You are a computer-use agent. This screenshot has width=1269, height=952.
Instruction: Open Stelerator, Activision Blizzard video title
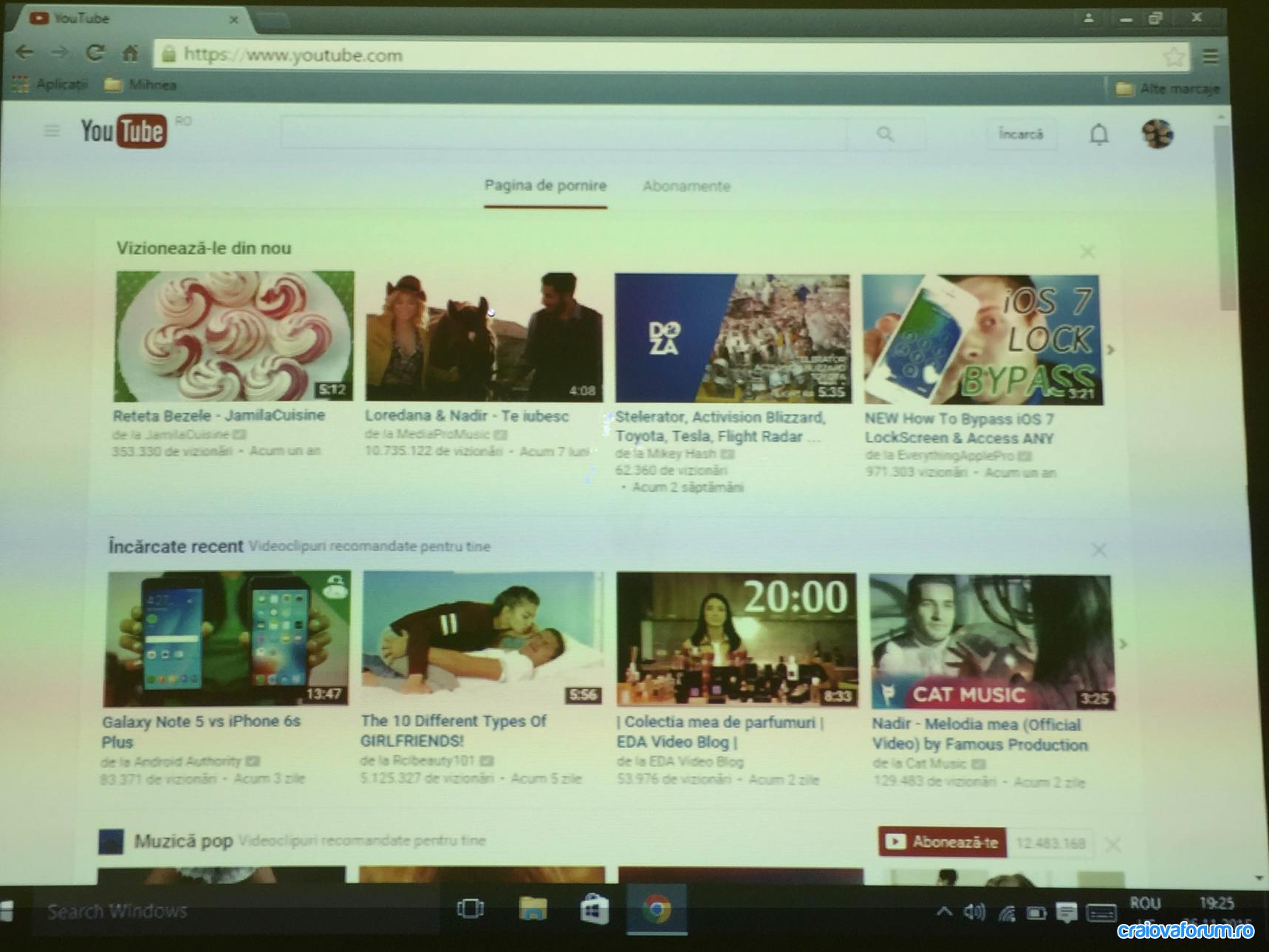(720, 427)
